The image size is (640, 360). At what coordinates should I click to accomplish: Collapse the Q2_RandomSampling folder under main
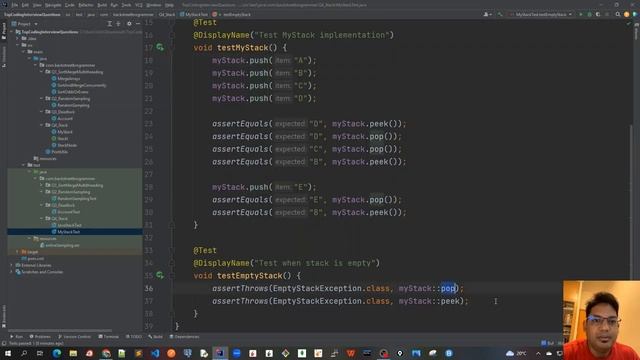42,98
